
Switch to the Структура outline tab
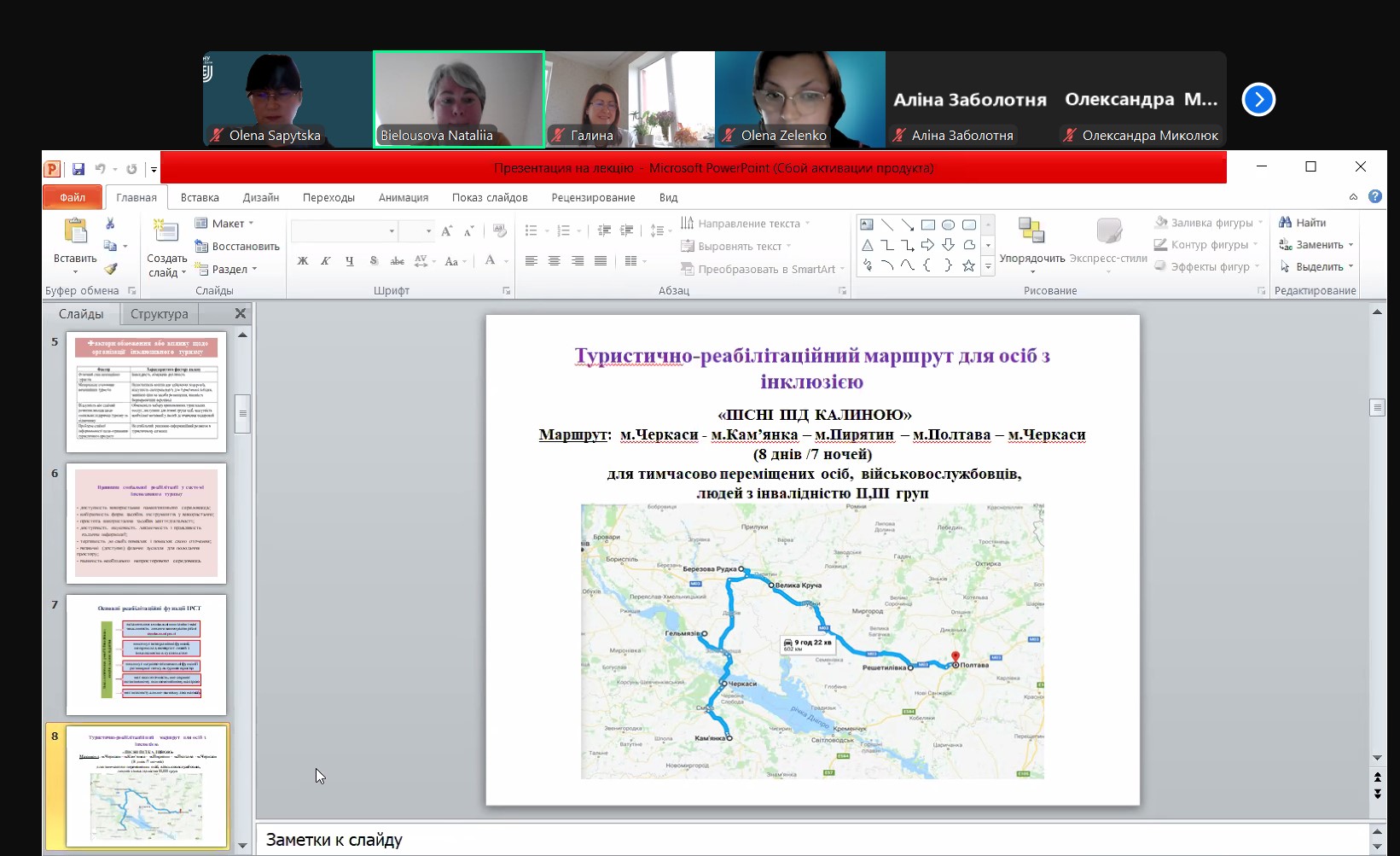coord(160,314)
